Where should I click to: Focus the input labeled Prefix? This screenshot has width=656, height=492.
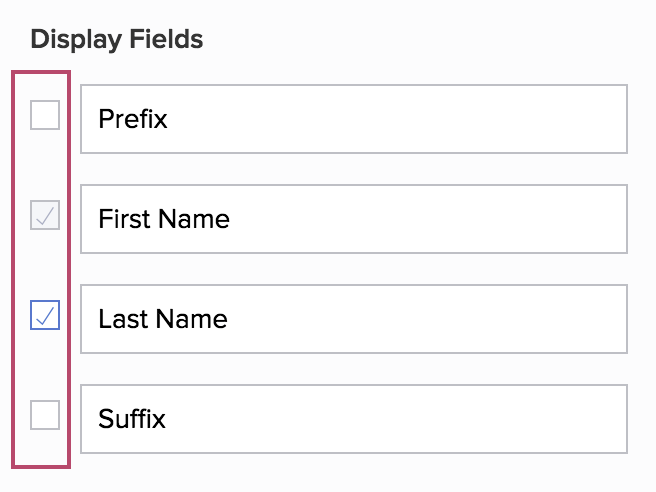click(x=353, y=119)
